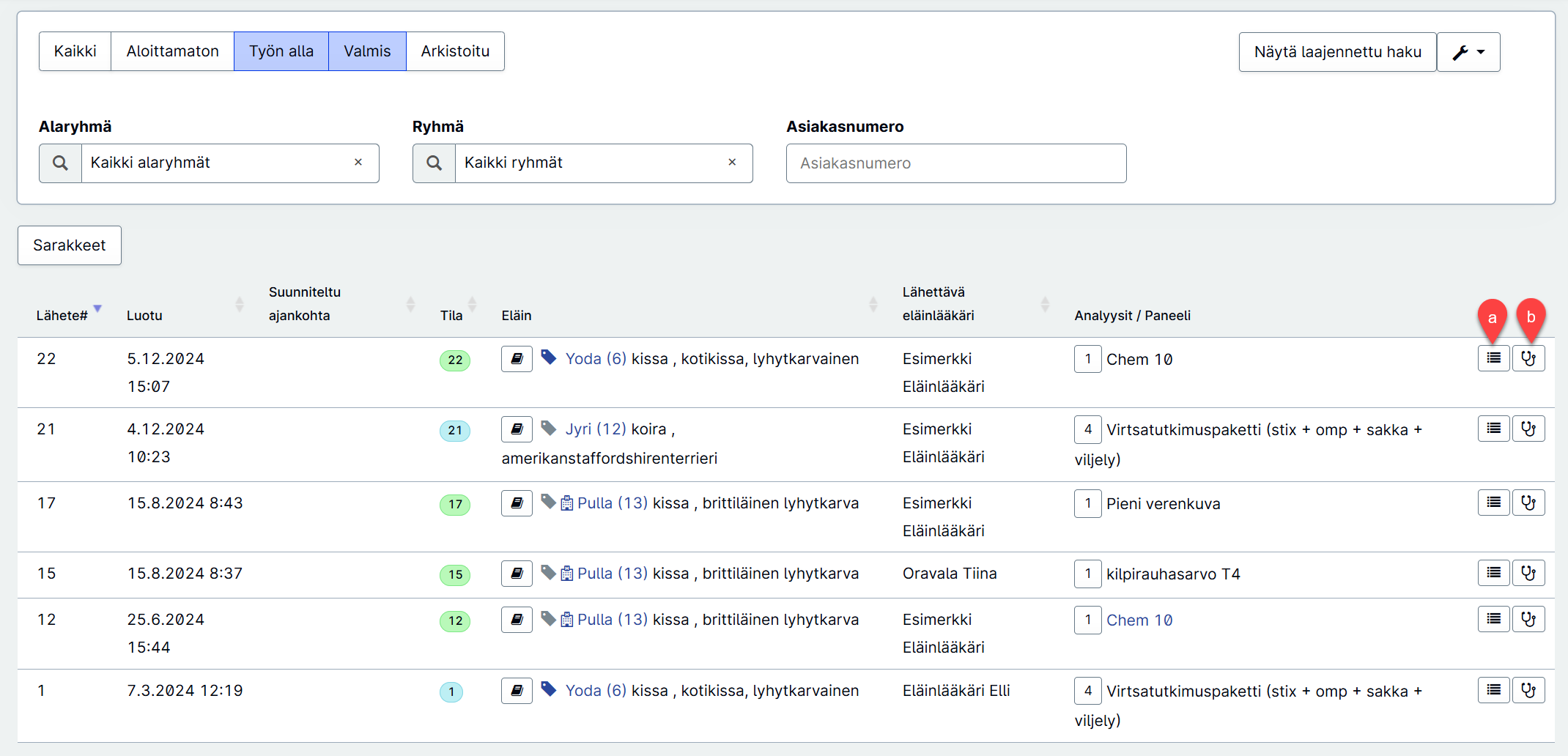1568x756 pixels.
Task: Click blue tag icon next to Yoda in row 22
Action: 549,357
